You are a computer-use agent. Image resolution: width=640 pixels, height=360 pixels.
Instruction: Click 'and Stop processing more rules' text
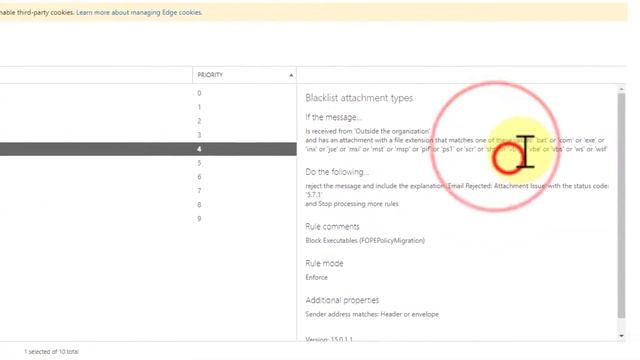pos(352,204)
